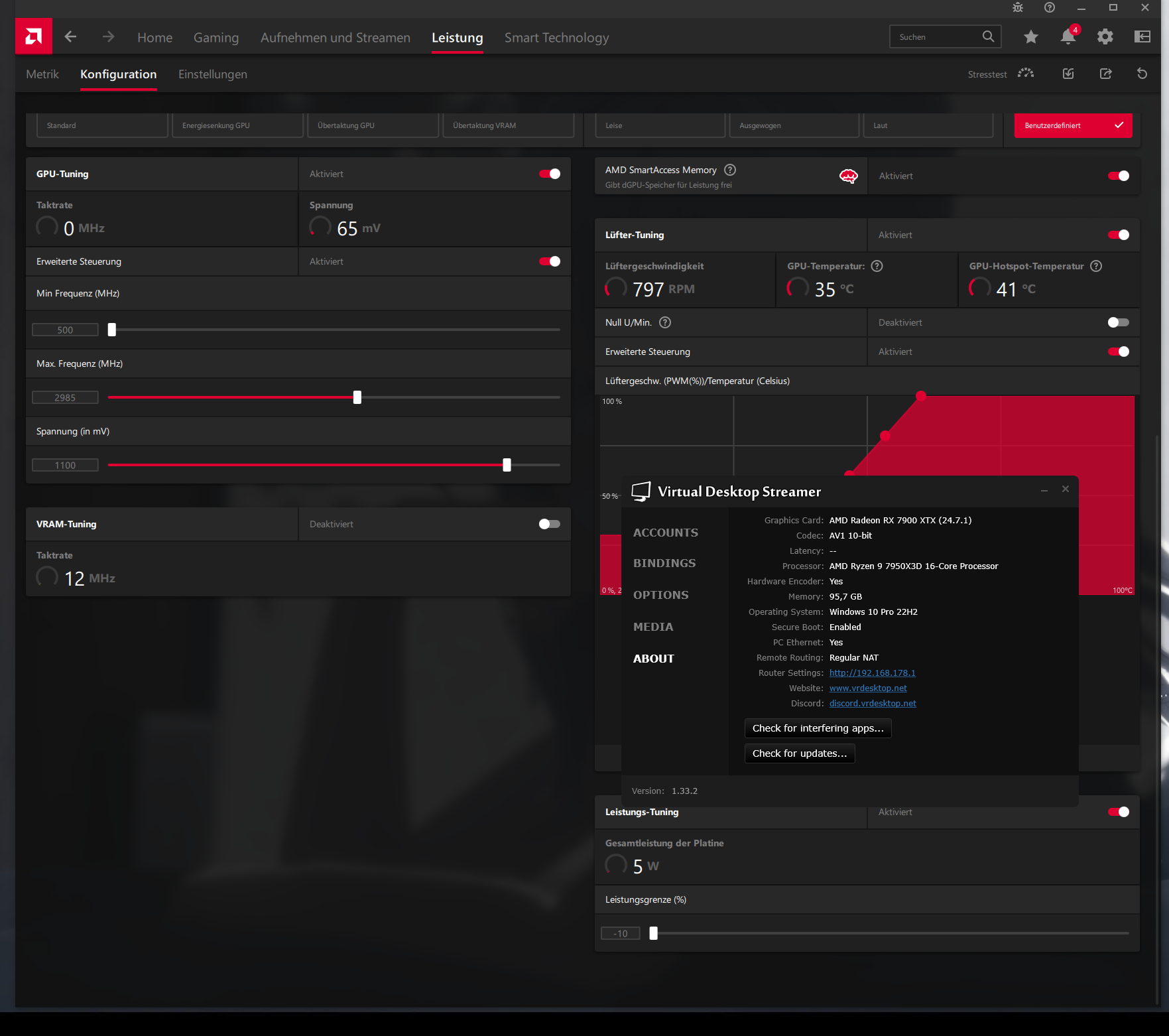
Task: Open Aufnehmen und Streamen tab
Action: click(x=336, y=38)
